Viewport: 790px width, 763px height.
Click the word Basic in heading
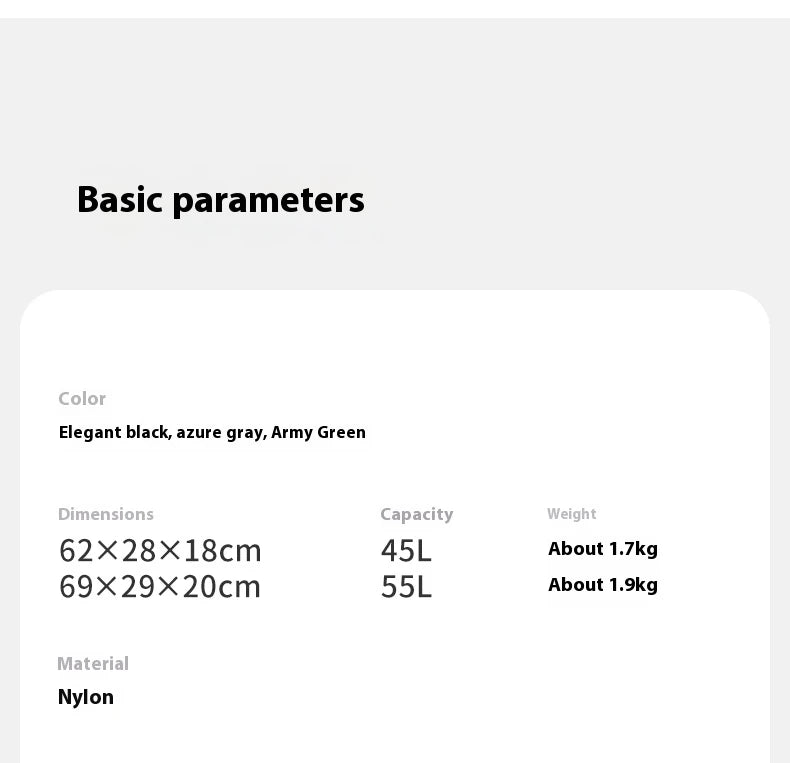click(120, 199)
